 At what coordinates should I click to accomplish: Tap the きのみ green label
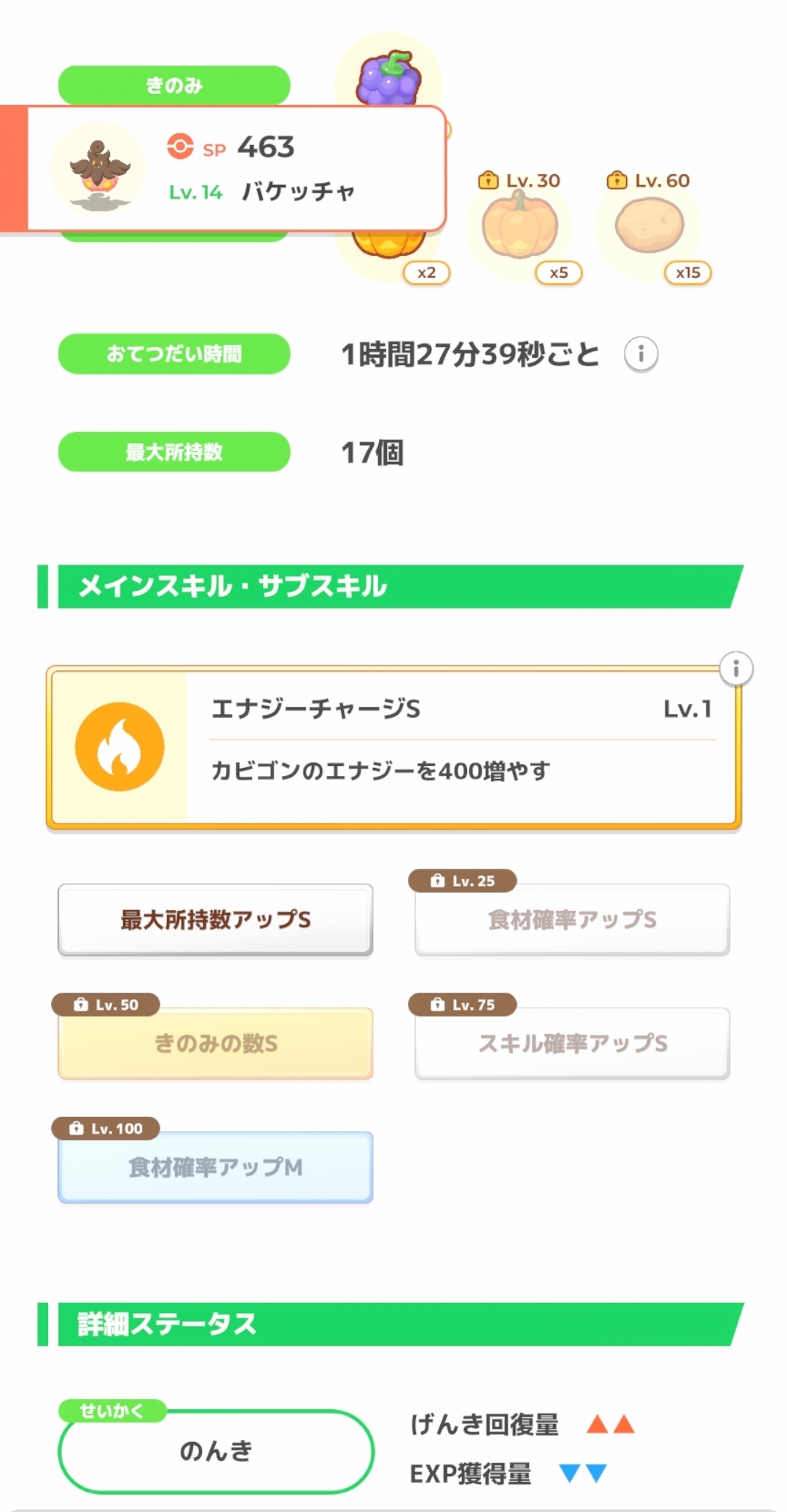[174, 85]
